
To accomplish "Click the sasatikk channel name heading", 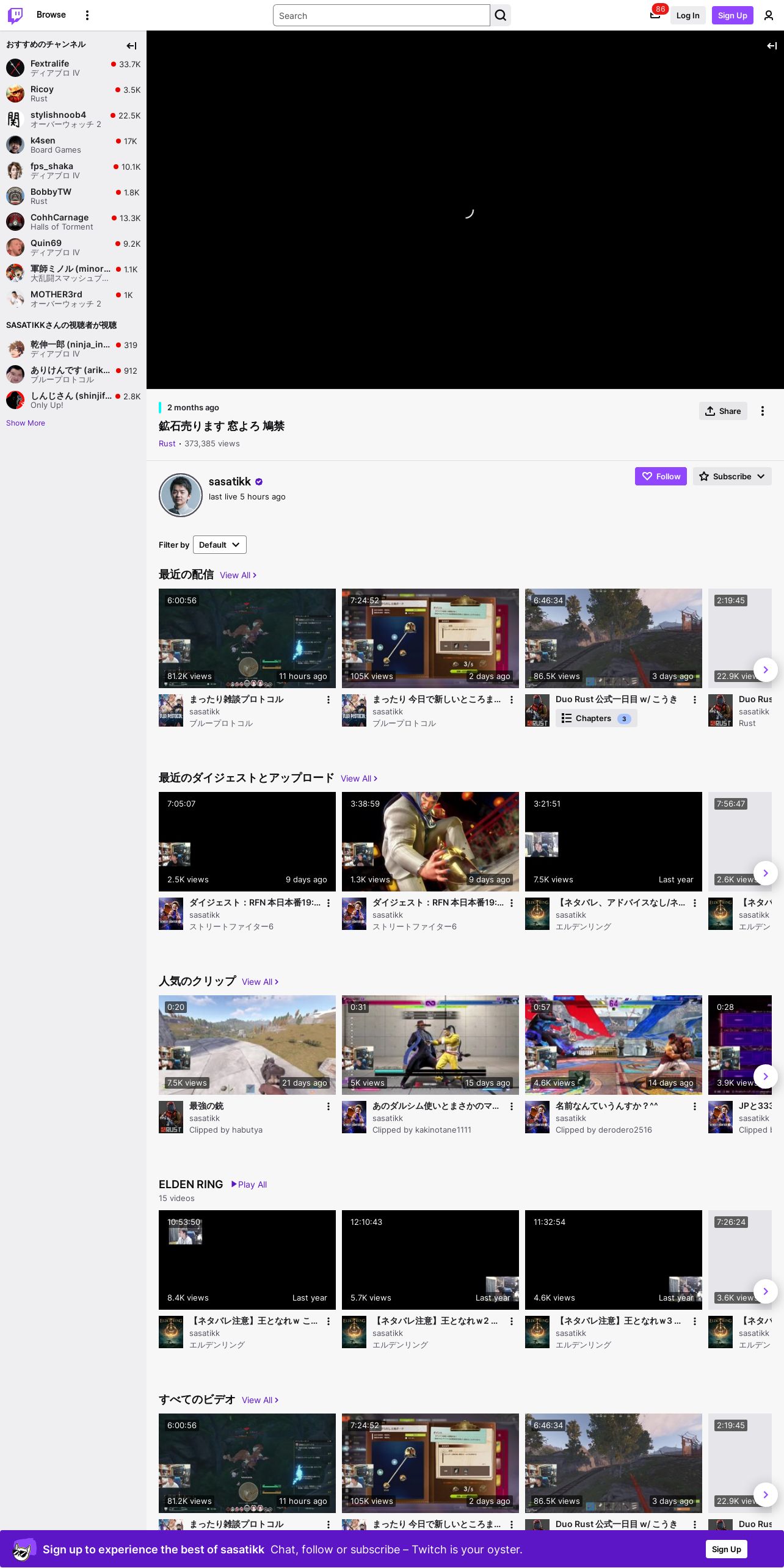I will tap(230, 482).
